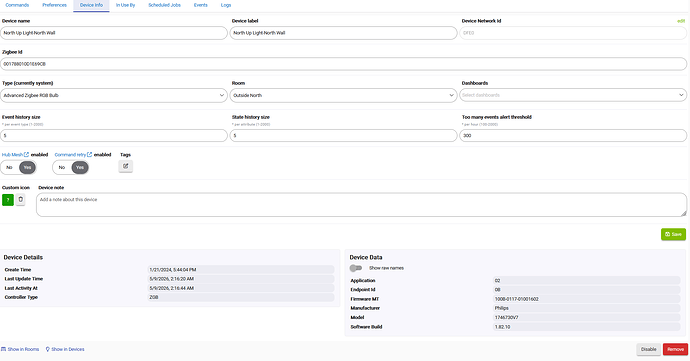Click the Create Time value 1/21/2024

[x=241, y=269]
